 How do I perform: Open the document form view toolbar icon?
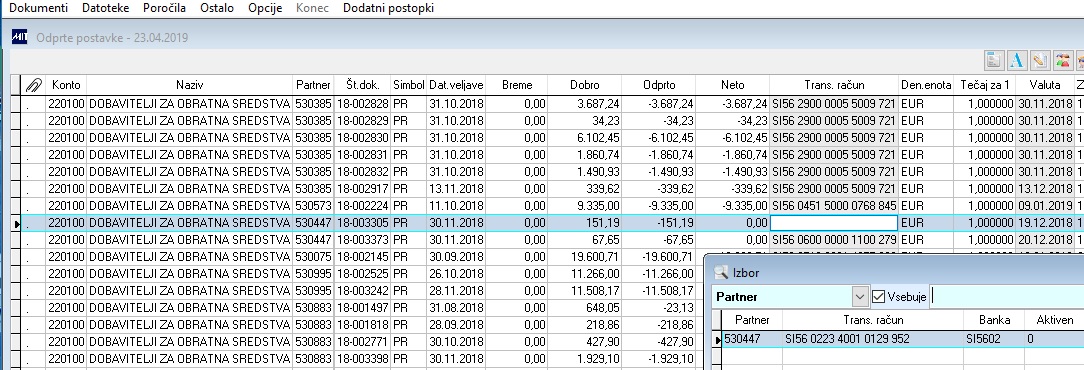pyautogui.click(x=994, y=60)
